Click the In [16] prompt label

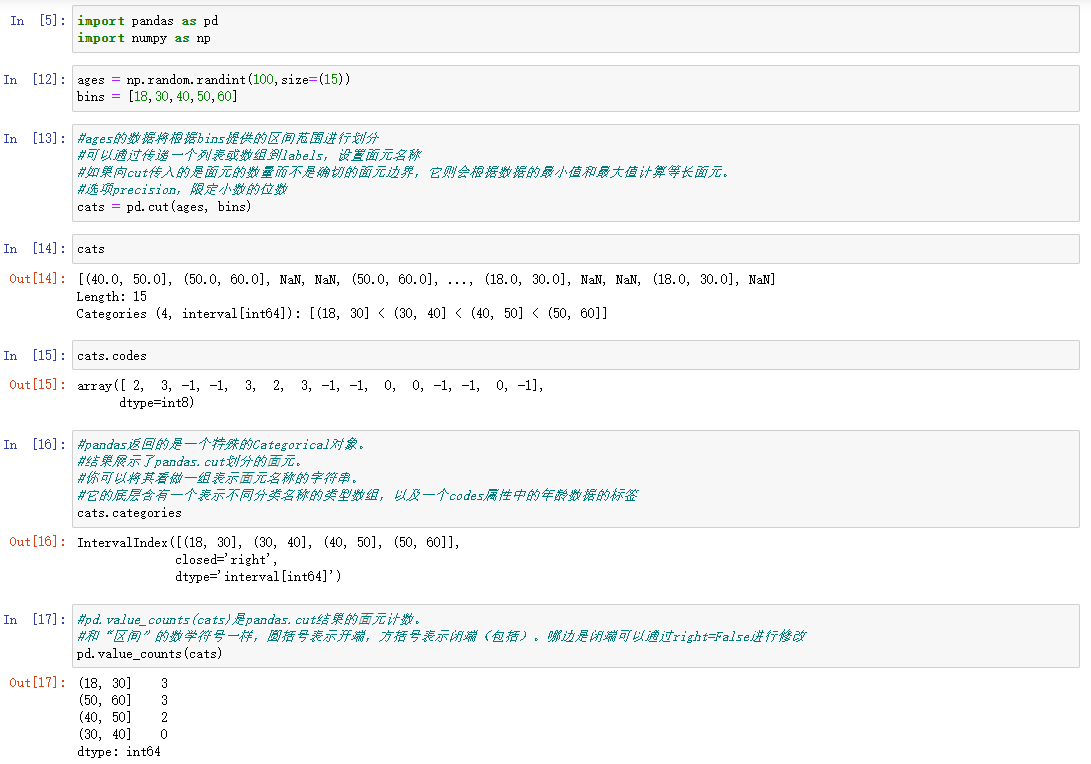(x=34, y=445)
